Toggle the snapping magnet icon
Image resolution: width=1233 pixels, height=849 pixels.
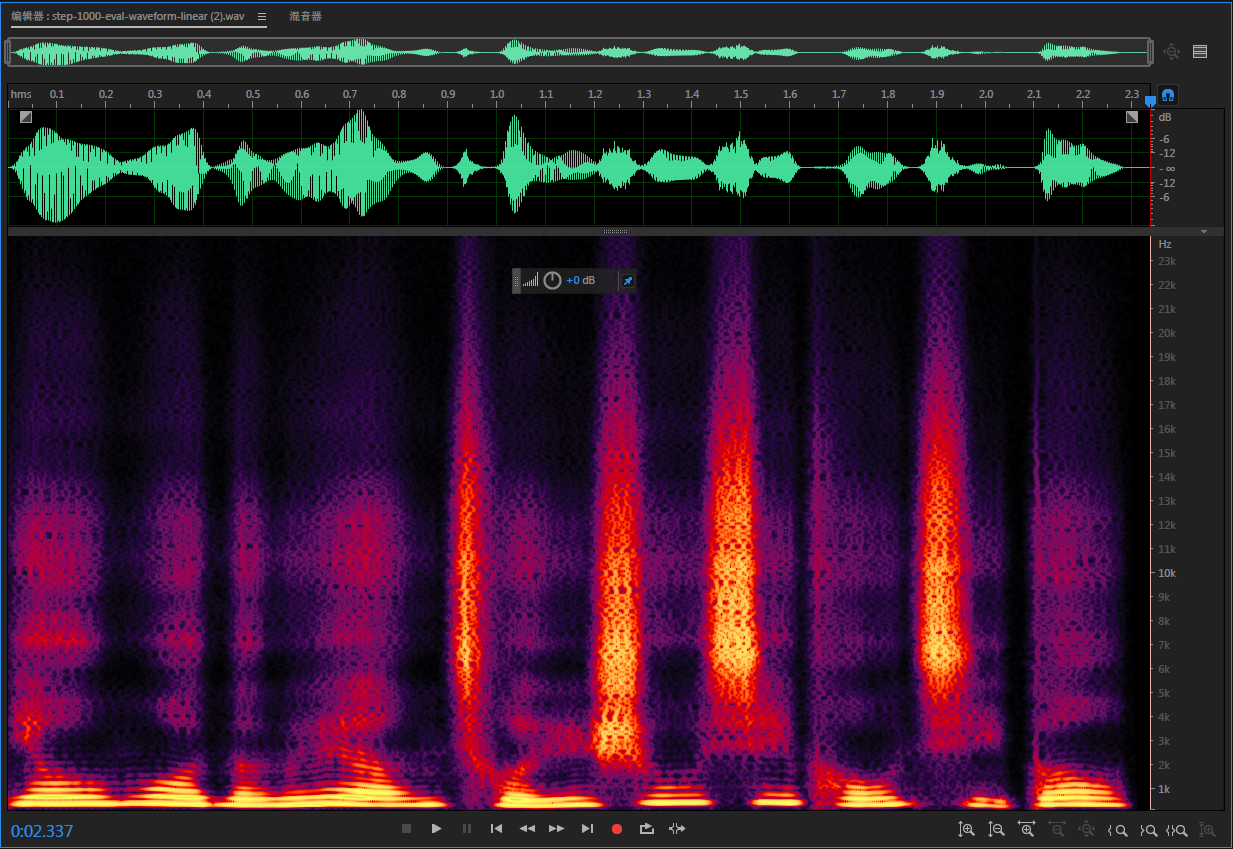click(x=1168, y=96)
